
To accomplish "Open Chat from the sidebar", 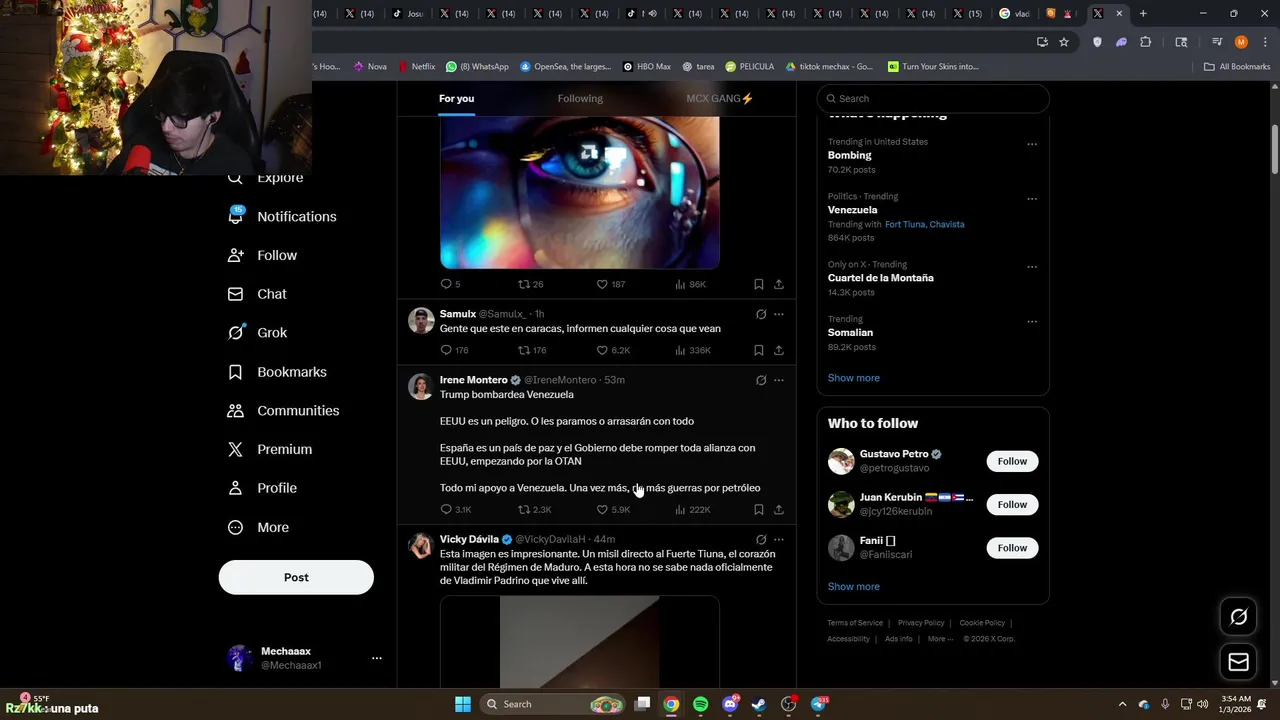I will [258, 294].
